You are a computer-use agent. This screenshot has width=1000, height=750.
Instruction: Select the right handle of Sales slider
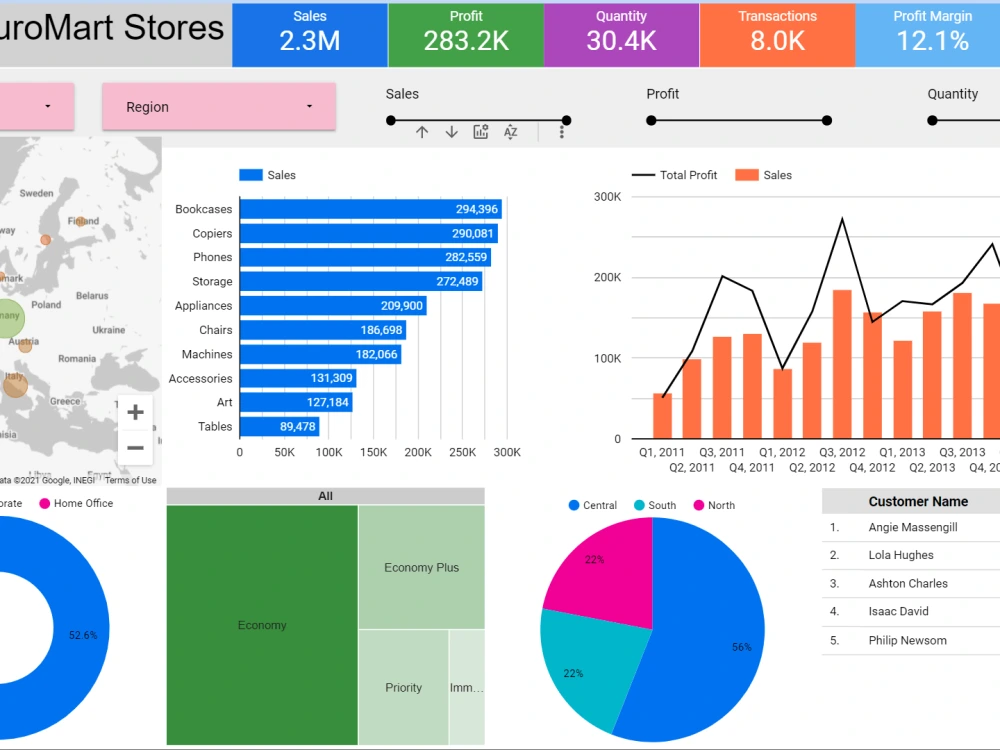point(566,121)
